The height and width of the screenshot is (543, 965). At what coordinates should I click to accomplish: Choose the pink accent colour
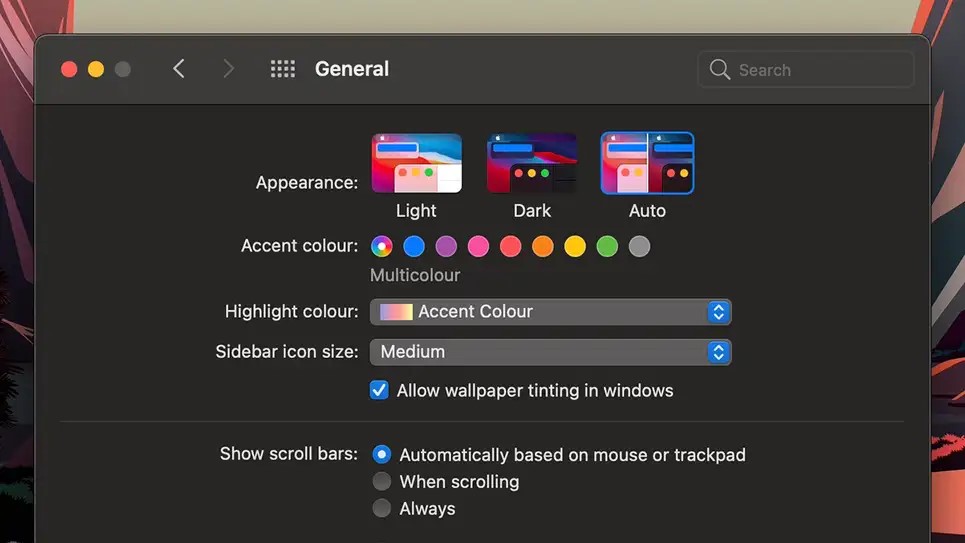[x=478, y=246]
